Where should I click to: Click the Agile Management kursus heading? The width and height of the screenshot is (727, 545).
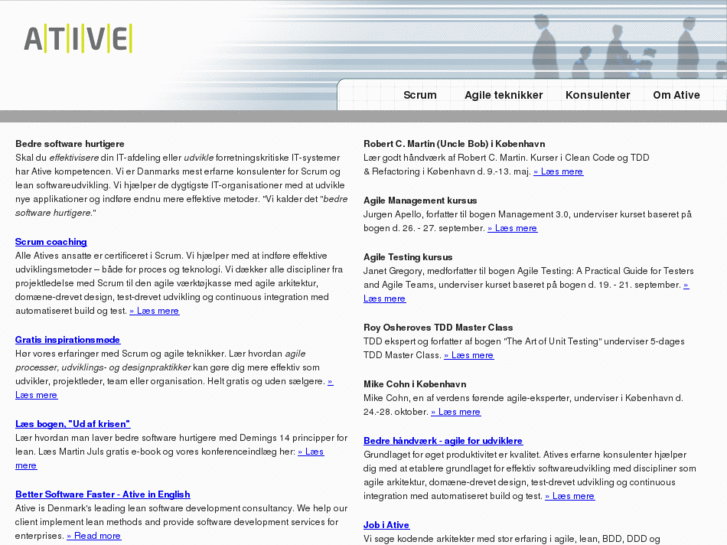tap(420, 200)
